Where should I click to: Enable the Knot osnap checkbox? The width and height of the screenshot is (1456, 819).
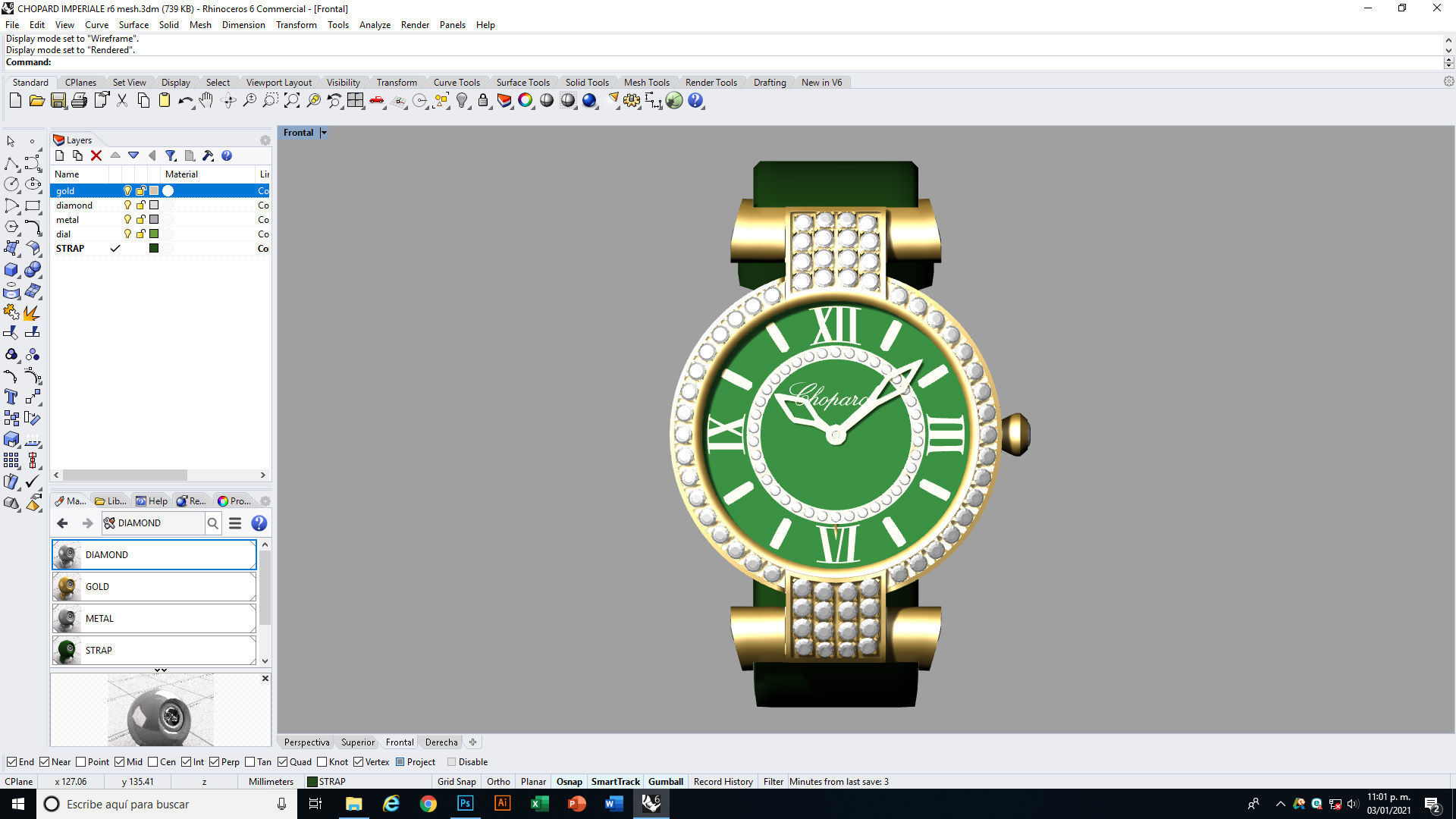[x=322, y=762]
